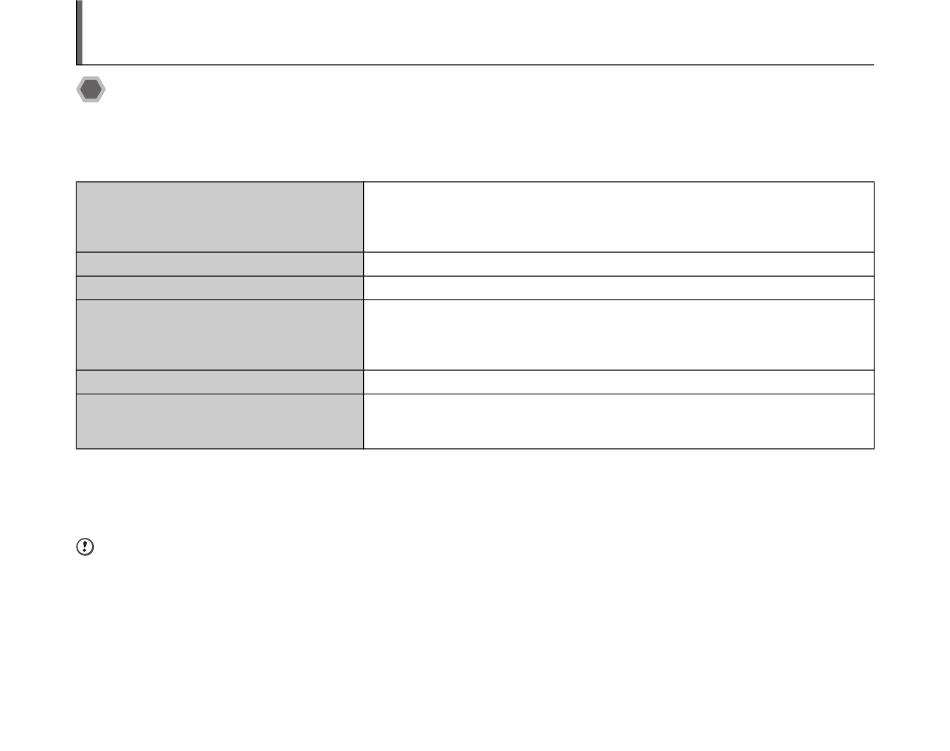The image size is (950, 751).
Task: Click the dark vertical accent bar in the header
Action: [x=79, y=32]
